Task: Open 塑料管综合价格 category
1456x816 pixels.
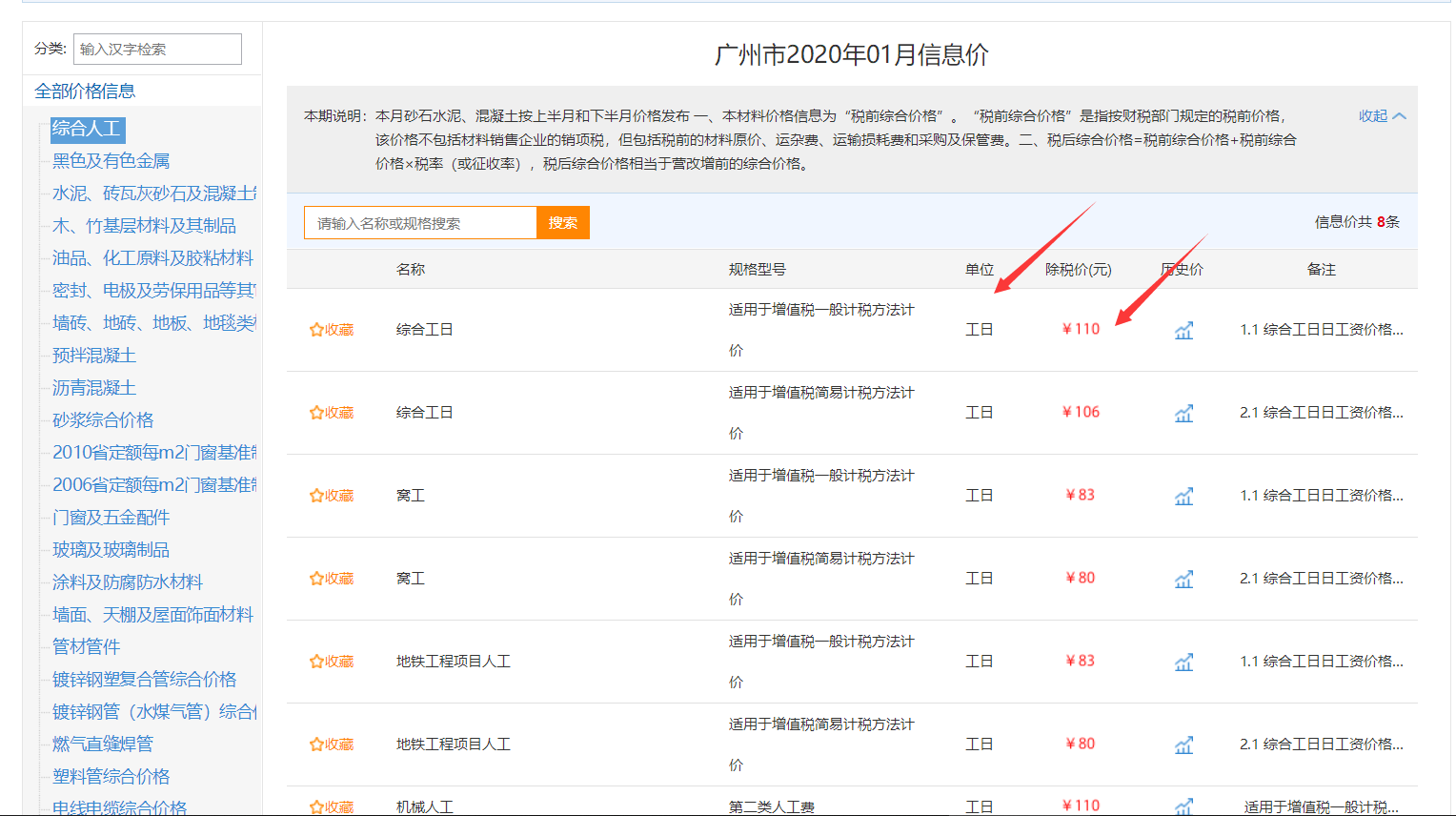Action: [x=111, y=777]
